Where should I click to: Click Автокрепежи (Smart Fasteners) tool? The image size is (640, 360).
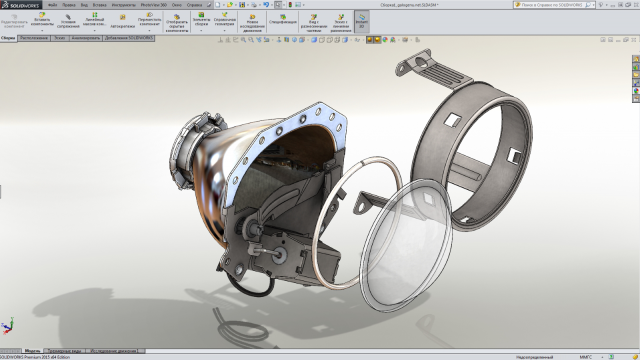pyautogui.click(x=122, y=21)
